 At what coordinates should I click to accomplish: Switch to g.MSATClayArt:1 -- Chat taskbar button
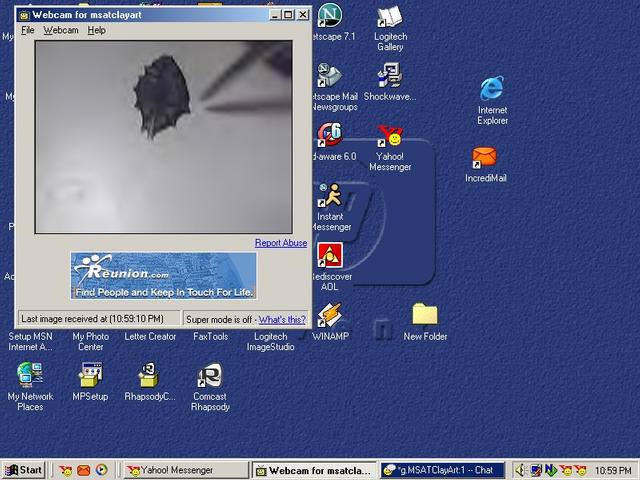(443, 471)
